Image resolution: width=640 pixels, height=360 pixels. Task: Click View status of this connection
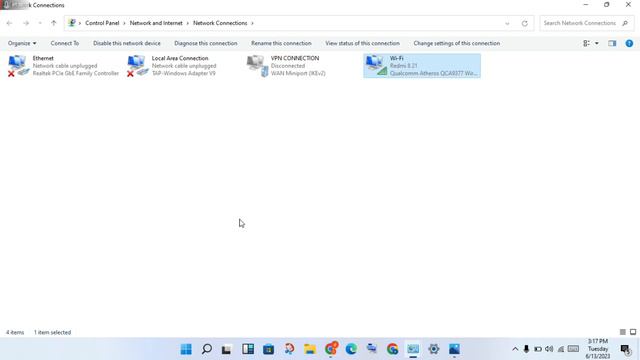[362, 43]
